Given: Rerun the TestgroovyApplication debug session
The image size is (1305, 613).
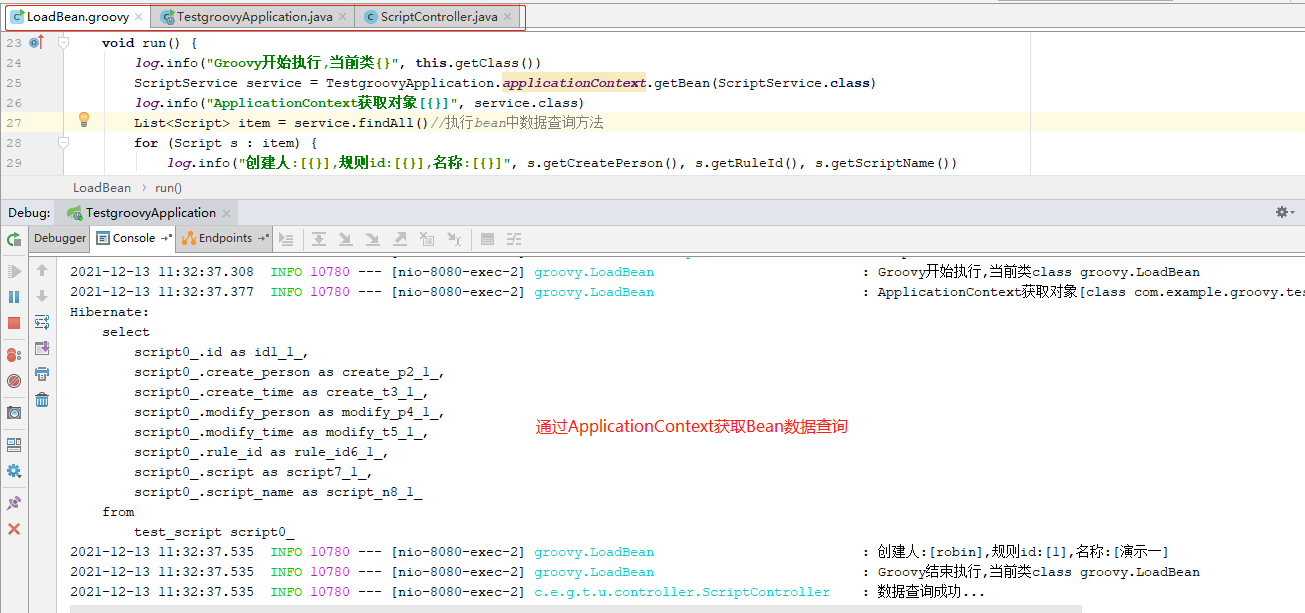Looking at the screenshot, I should click(x=14, y=239).
